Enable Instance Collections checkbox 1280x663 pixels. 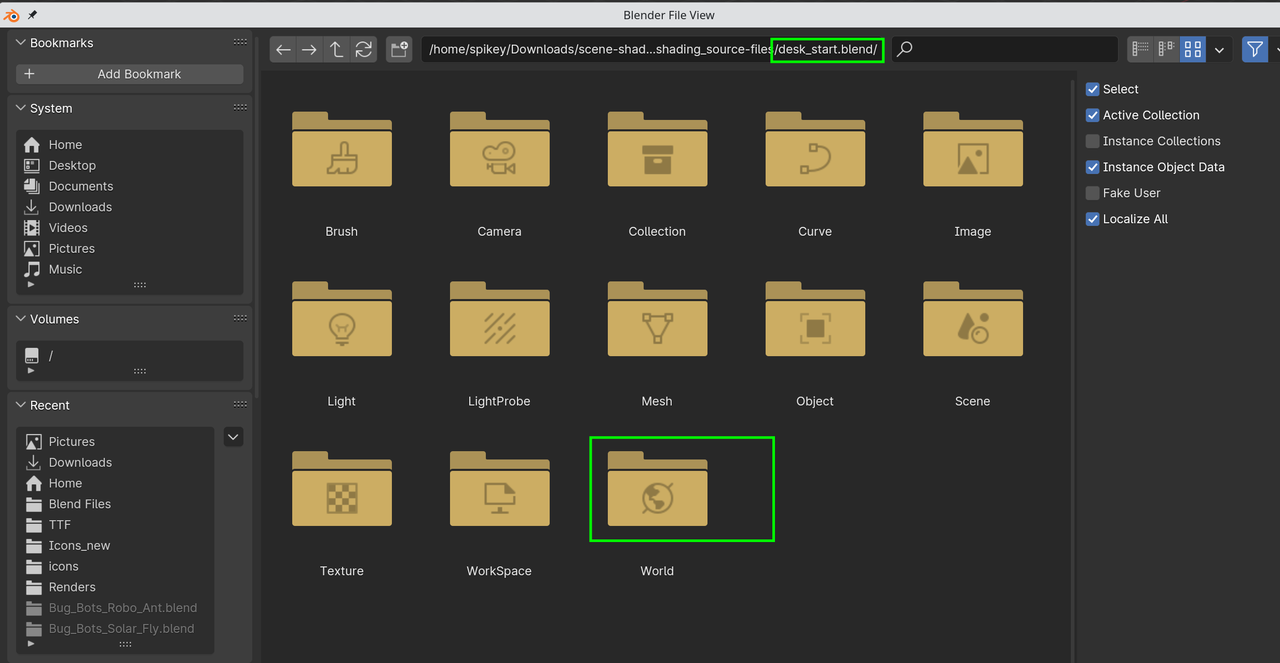(1093, 141)
